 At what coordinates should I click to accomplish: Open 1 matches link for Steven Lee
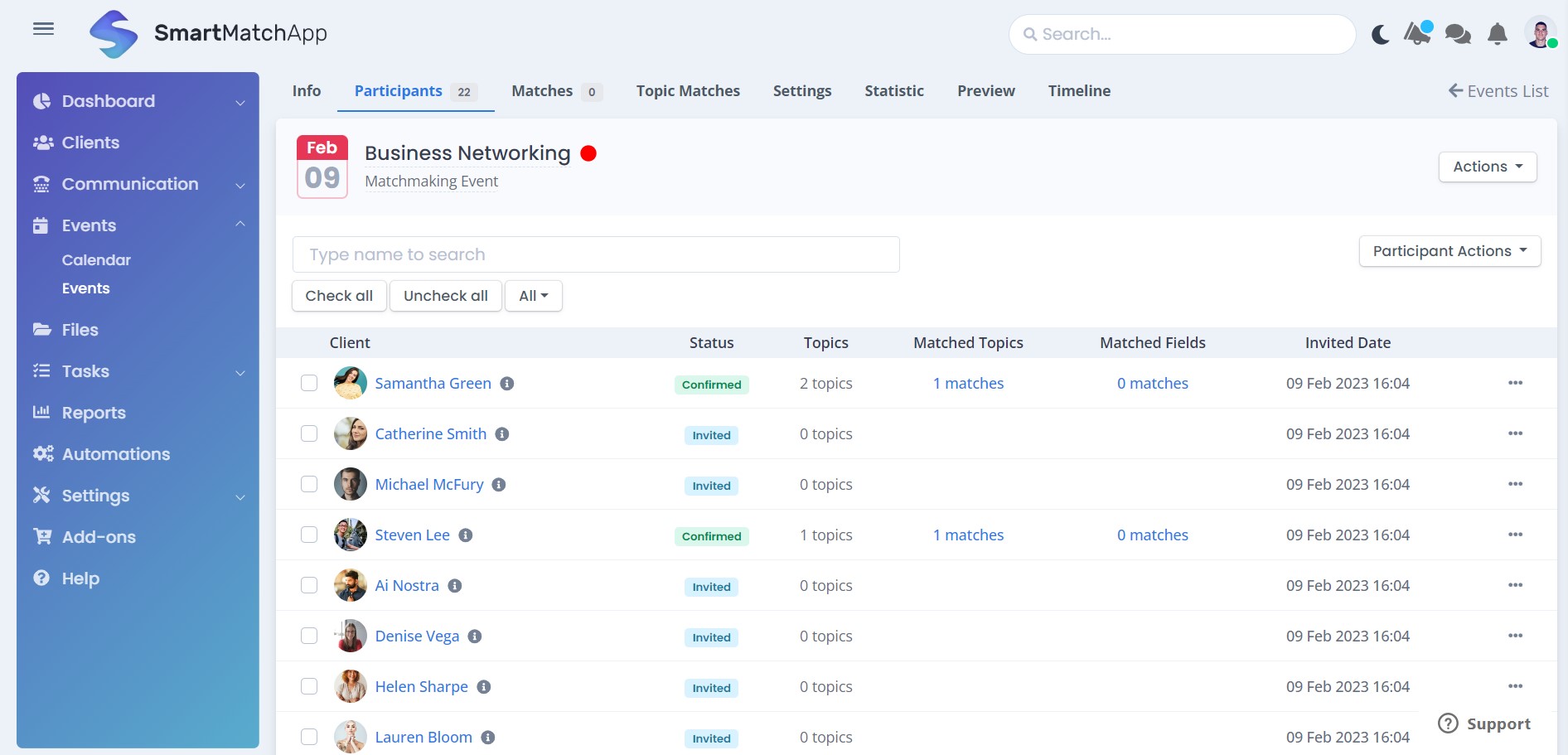[x=967, y=535]
